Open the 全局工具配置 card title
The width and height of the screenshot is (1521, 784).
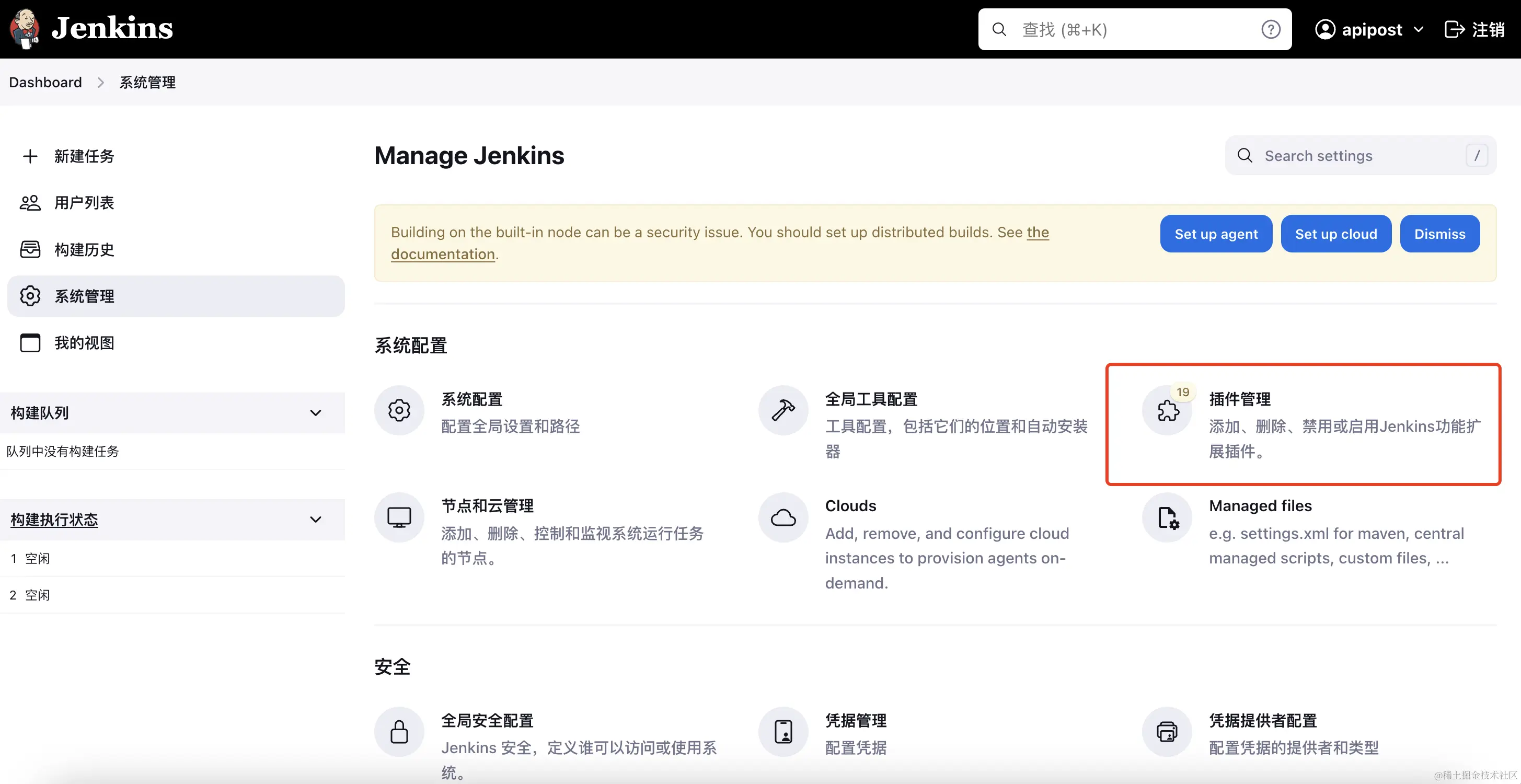click(871, 399)
